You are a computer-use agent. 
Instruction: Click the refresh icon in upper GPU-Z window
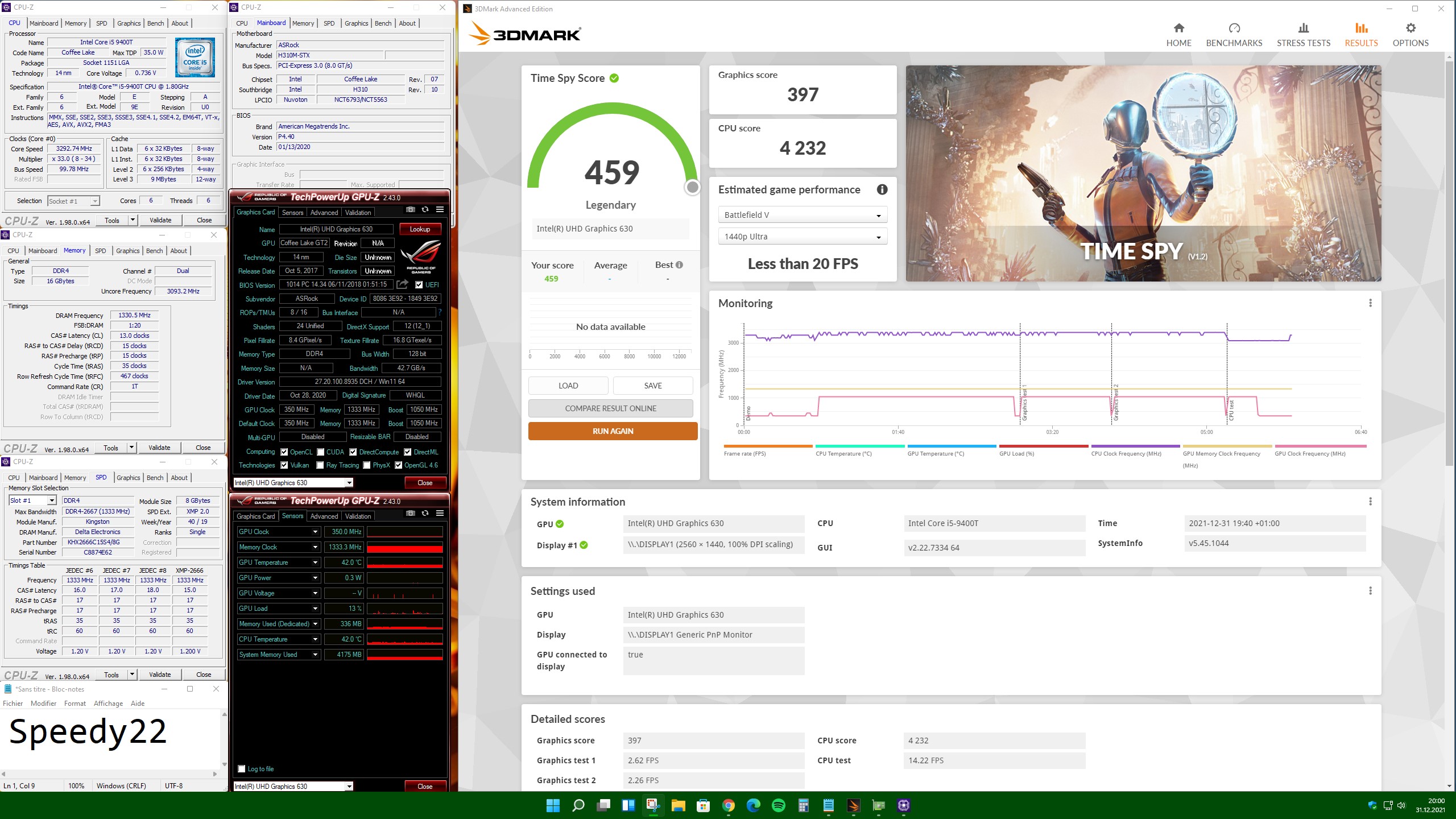425,210
